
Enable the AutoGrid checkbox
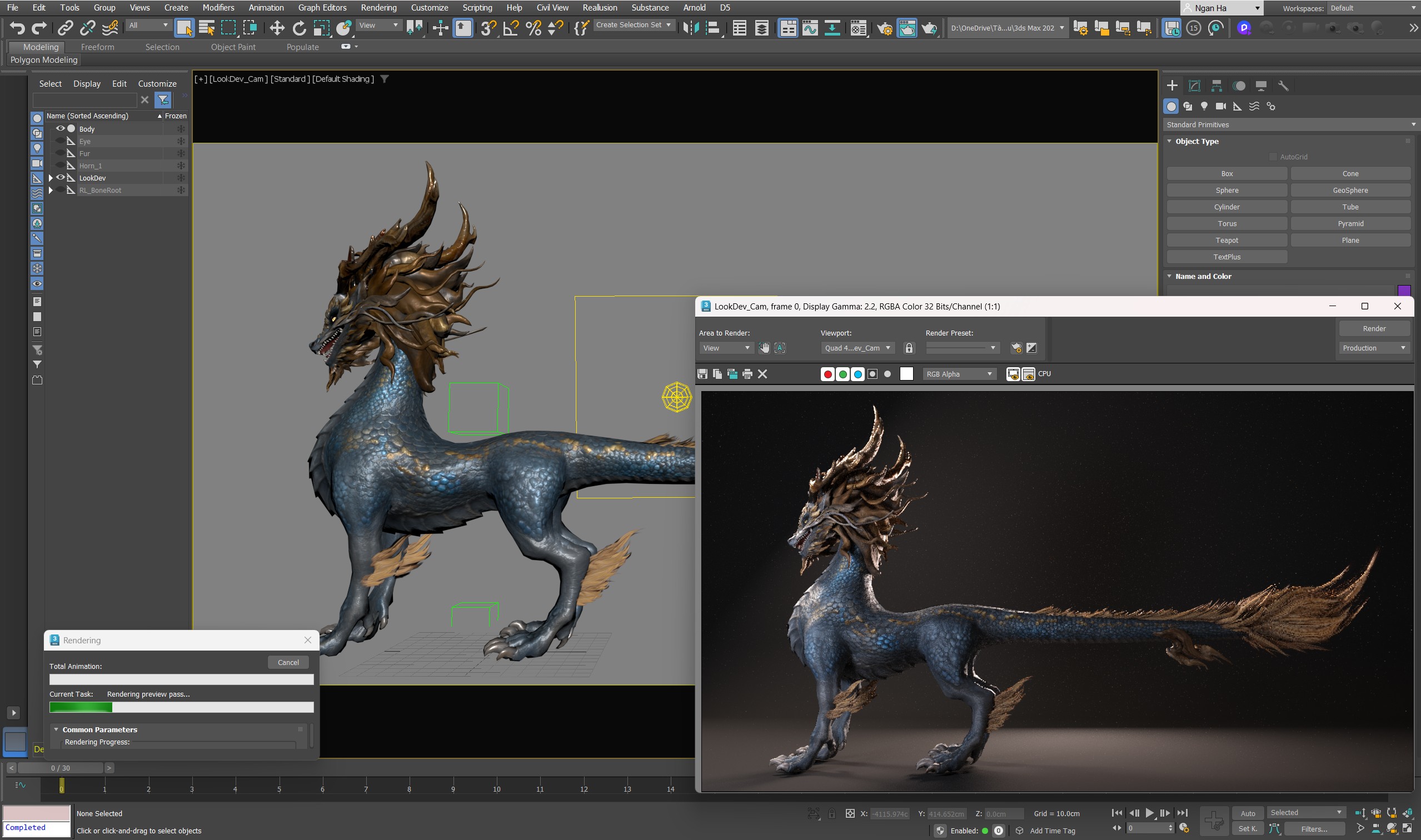[1273, 157]
